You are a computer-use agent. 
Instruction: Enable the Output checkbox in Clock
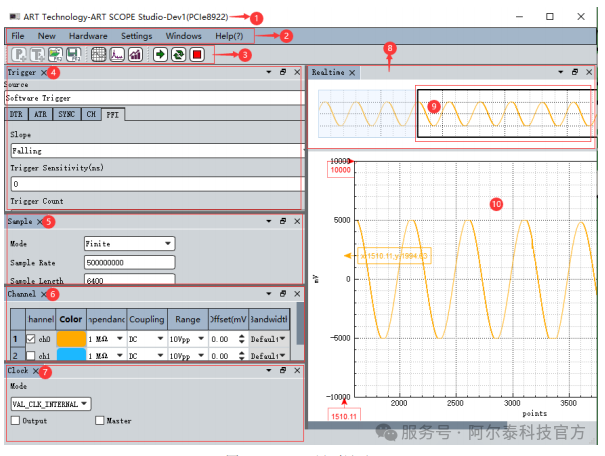(x=14, y=421)
